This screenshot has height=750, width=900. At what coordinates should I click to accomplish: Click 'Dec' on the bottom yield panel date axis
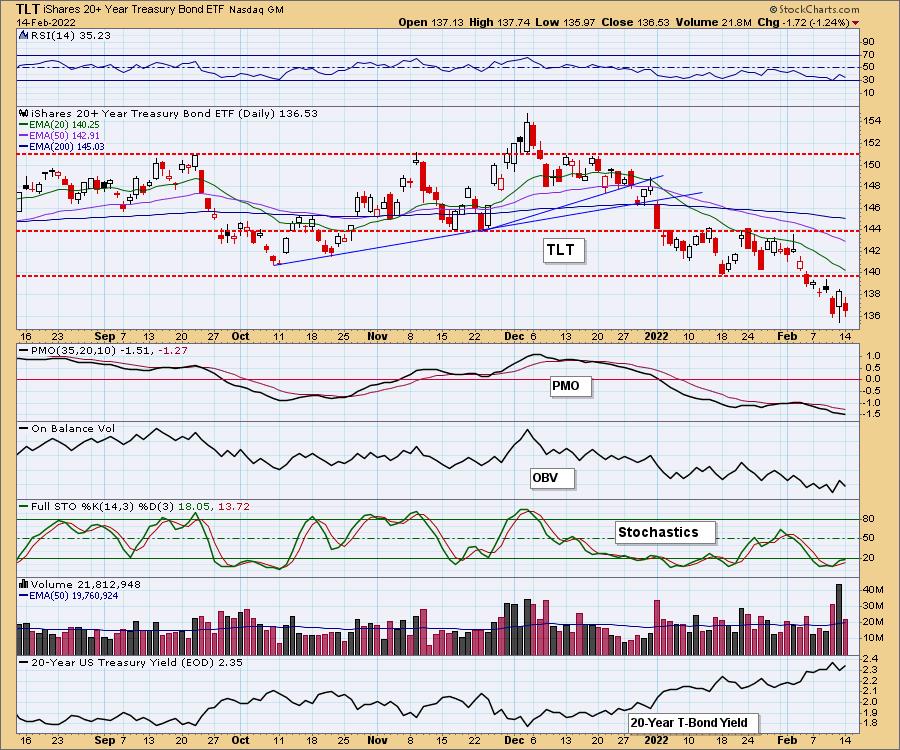click(x=514, y=740)
